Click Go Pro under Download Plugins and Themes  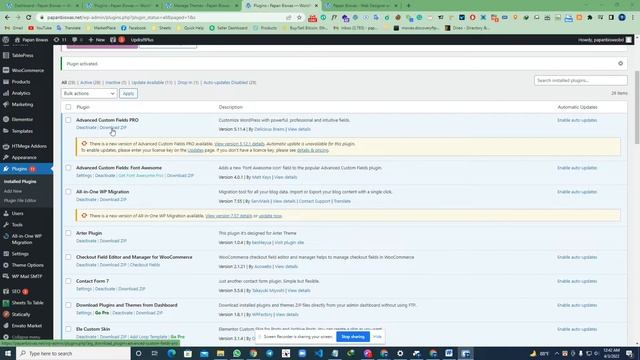pos(102,313)
